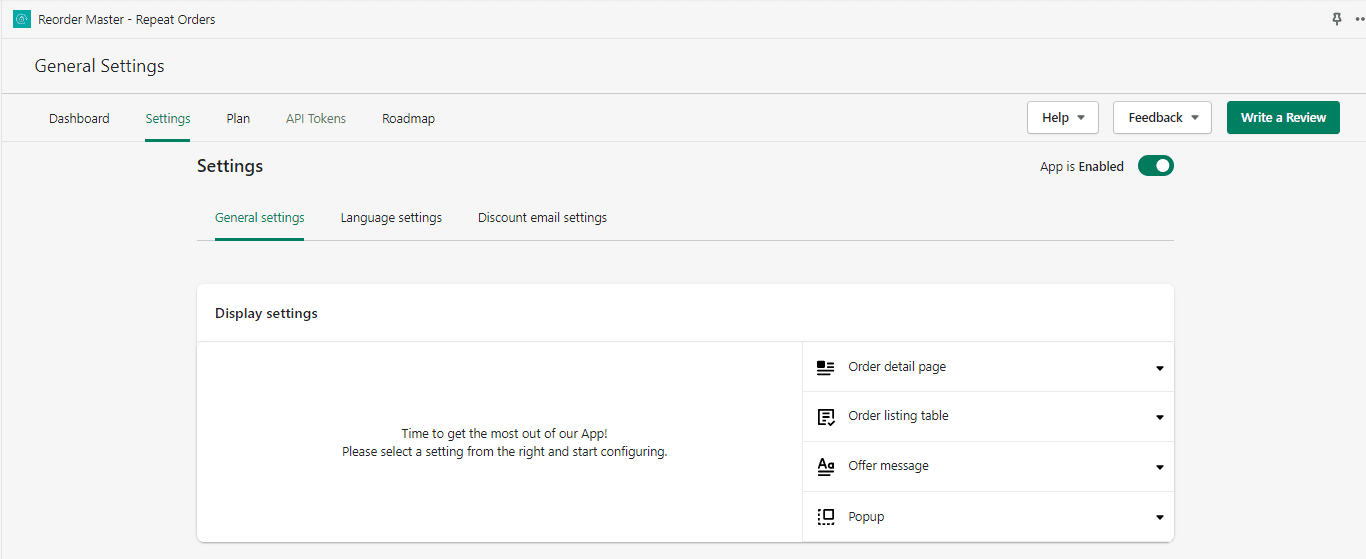The width and height of the screenshot is (1366, 559).
Task: Click the Offer message text icon
Action: [825, 467]
